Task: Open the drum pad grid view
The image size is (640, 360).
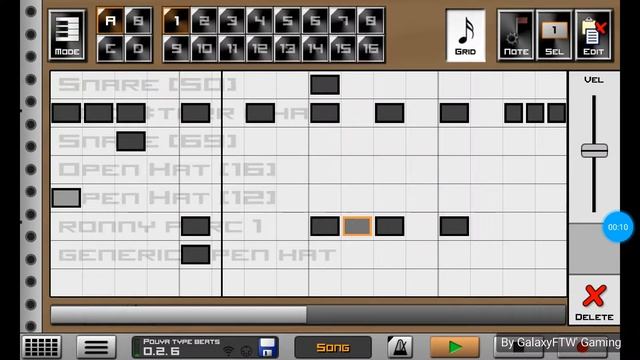Action: [41, 347]
